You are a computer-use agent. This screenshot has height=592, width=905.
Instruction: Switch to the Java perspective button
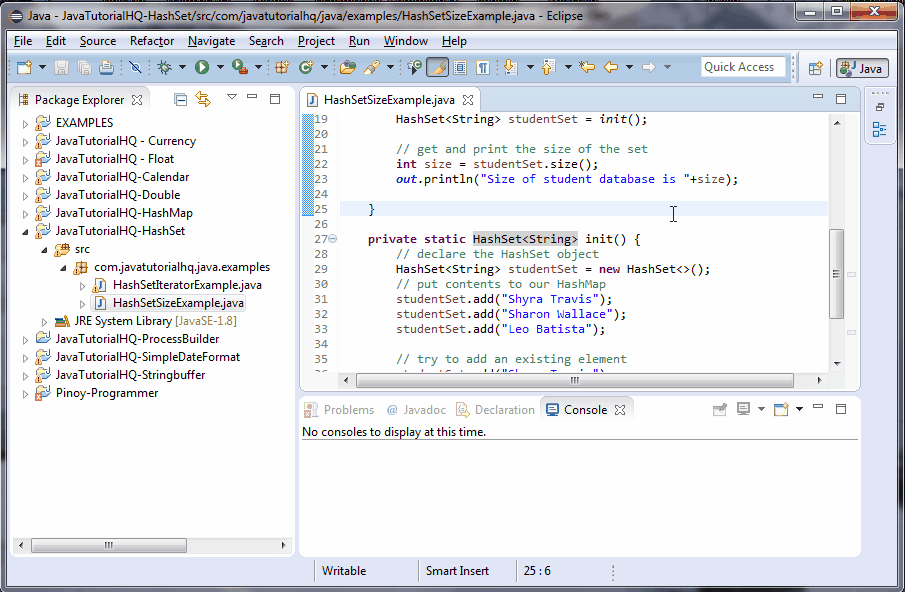click(x=861, y=69)
